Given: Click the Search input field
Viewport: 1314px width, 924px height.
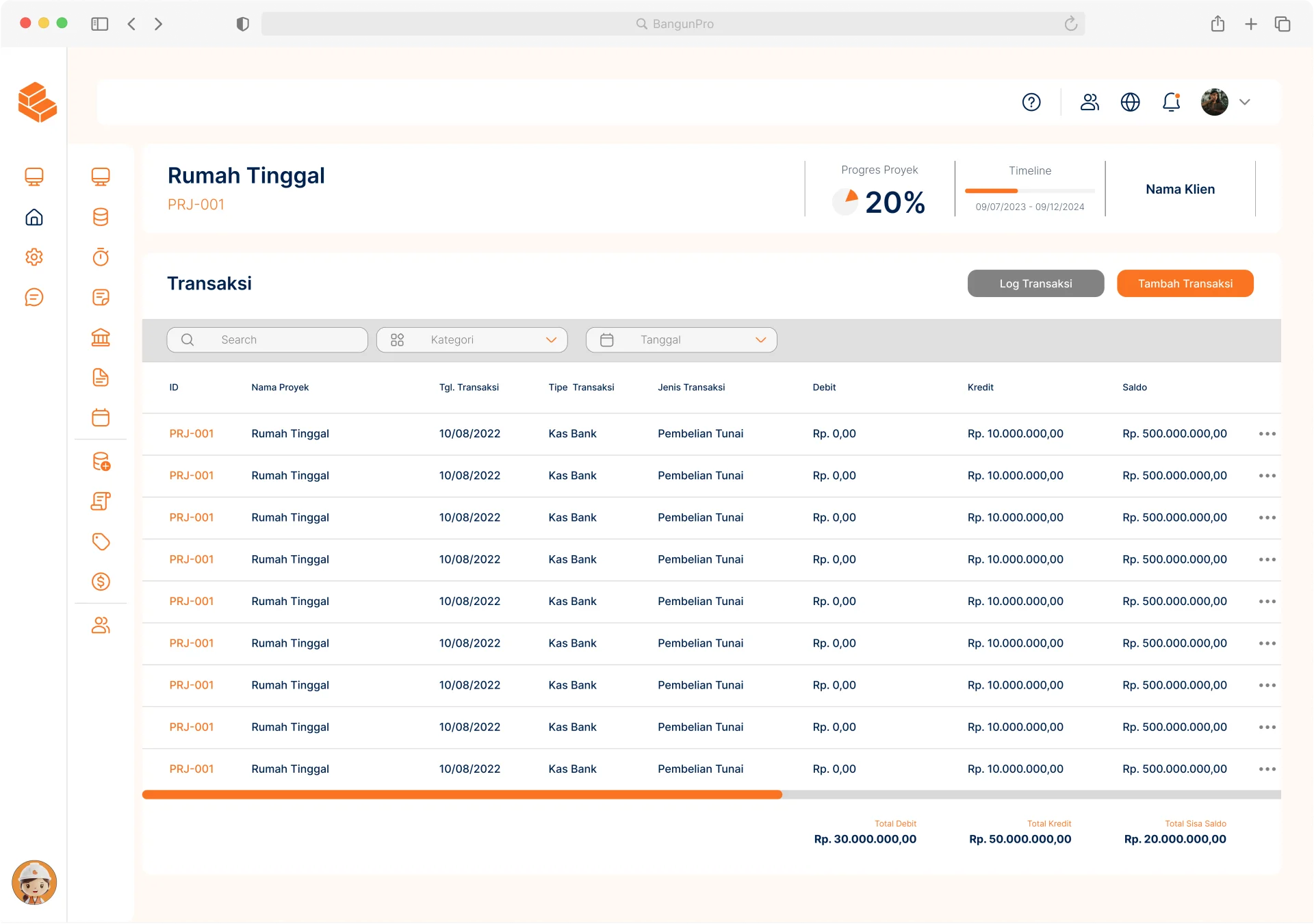Looking at the screenshot, I should (x=268, y=340).
